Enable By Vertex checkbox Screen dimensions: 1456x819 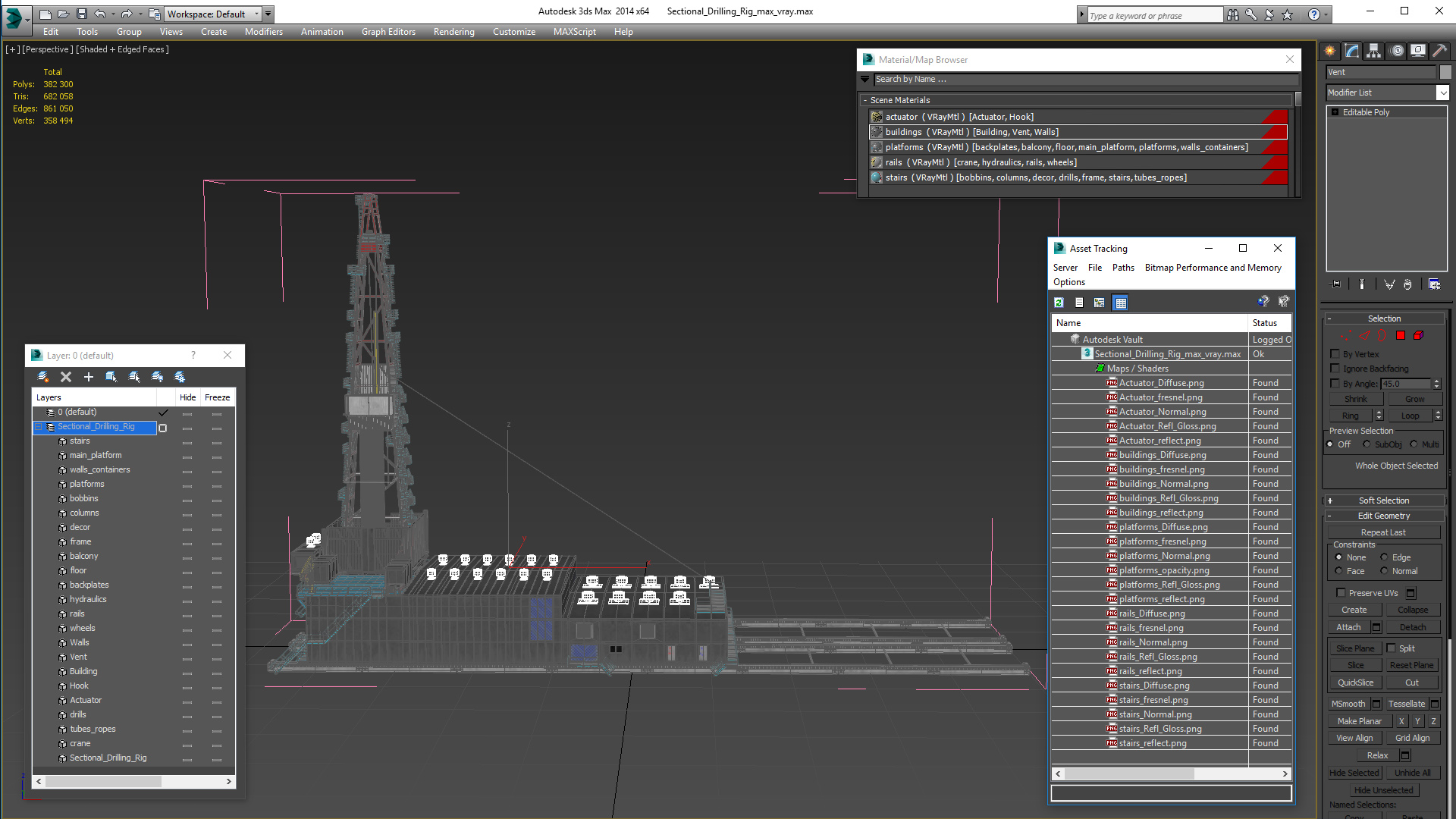tap(1335, 354)
